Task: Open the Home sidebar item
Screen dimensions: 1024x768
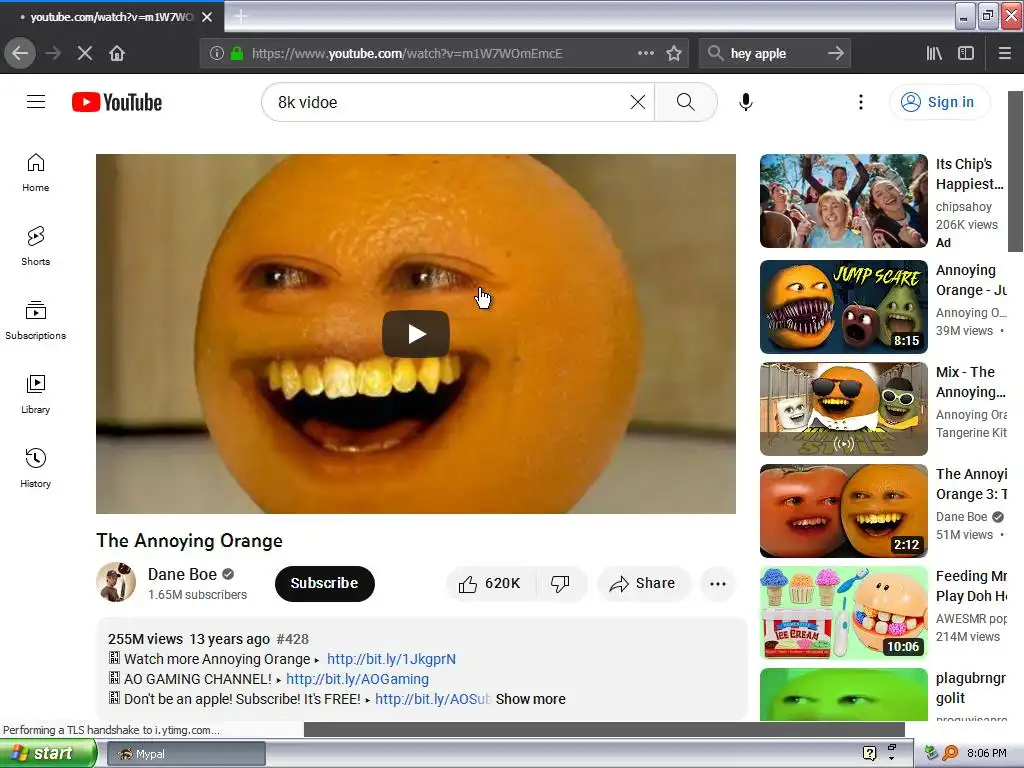Action: 36,173
